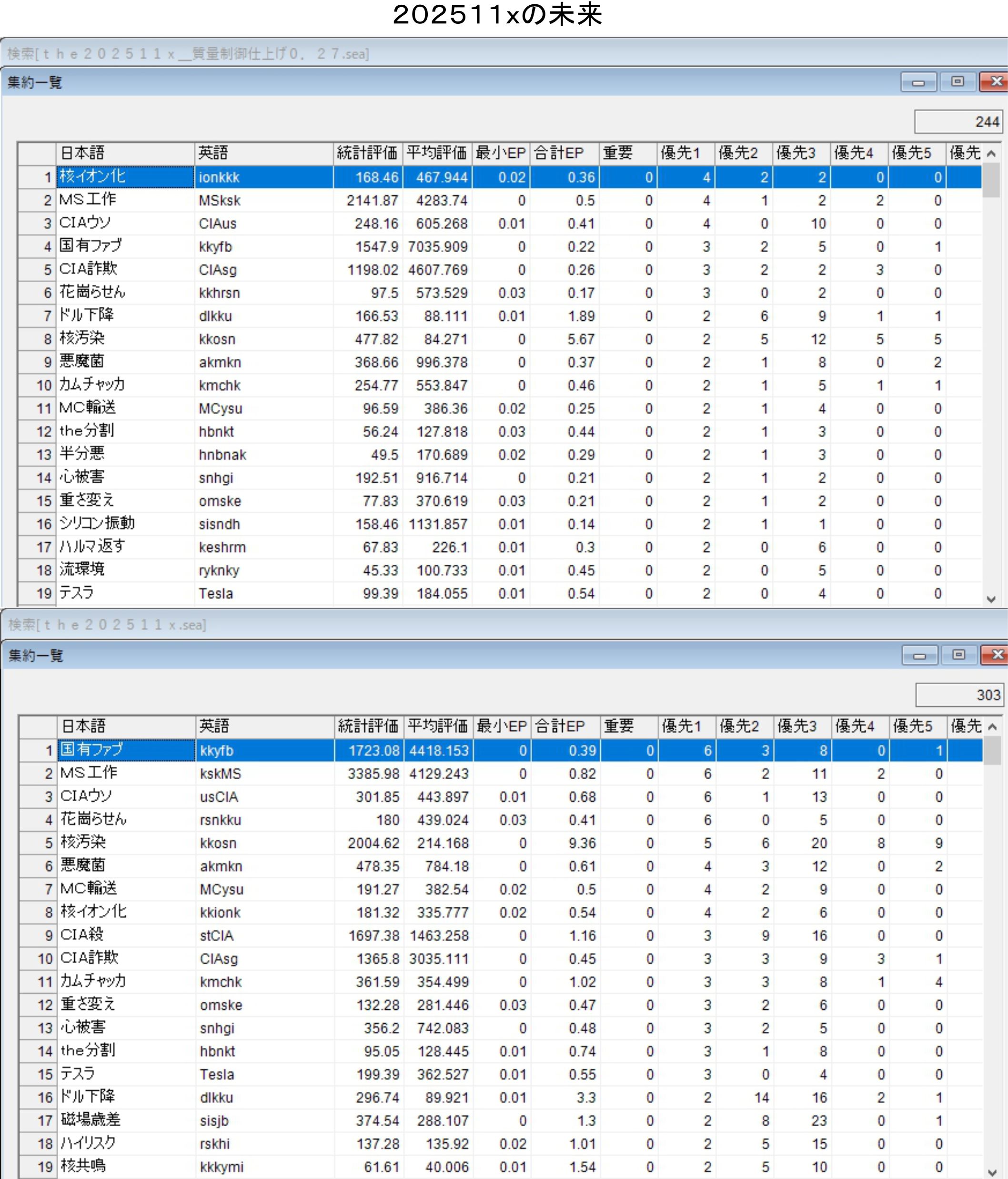Select kkionk cell in lower table
The image size is (1008, 1179).
pos(264,912)
